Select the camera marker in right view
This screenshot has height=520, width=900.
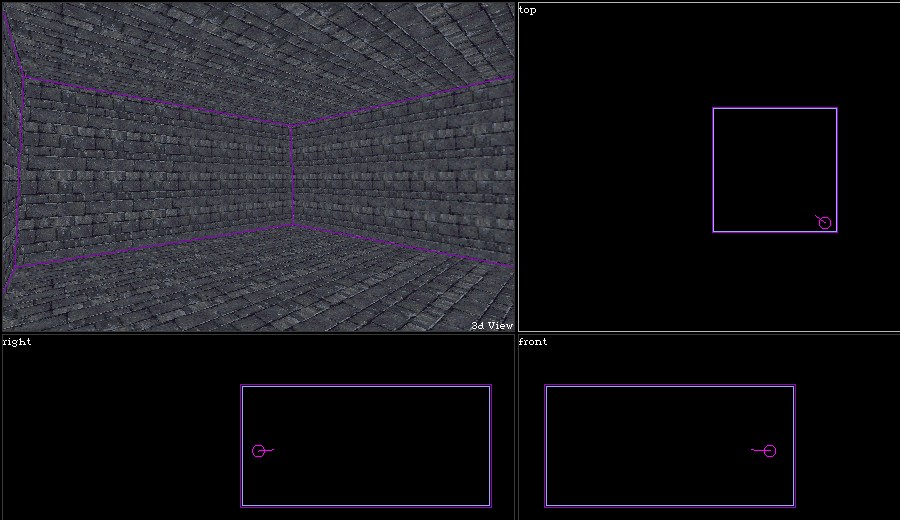pyautogui.click(x=259, y=451)
